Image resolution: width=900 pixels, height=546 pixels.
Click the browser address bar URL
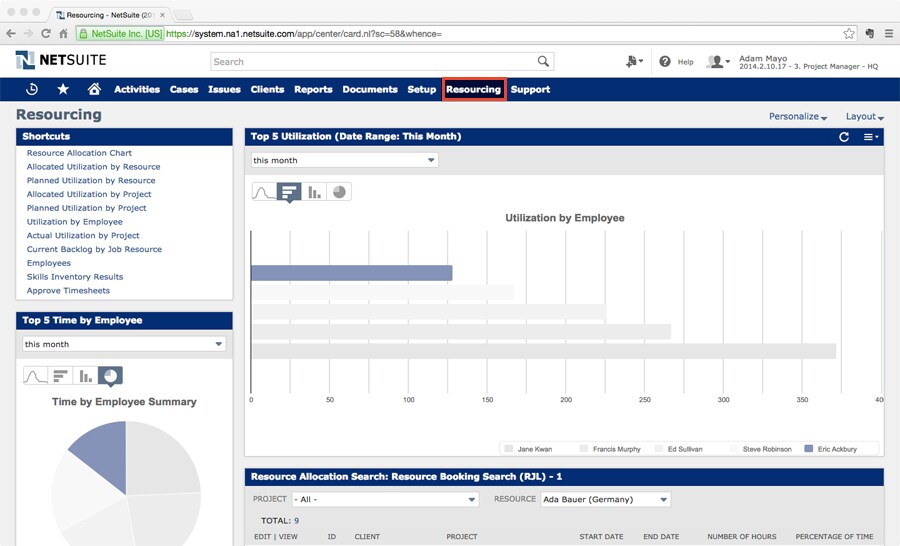click(x=304, y=34)
